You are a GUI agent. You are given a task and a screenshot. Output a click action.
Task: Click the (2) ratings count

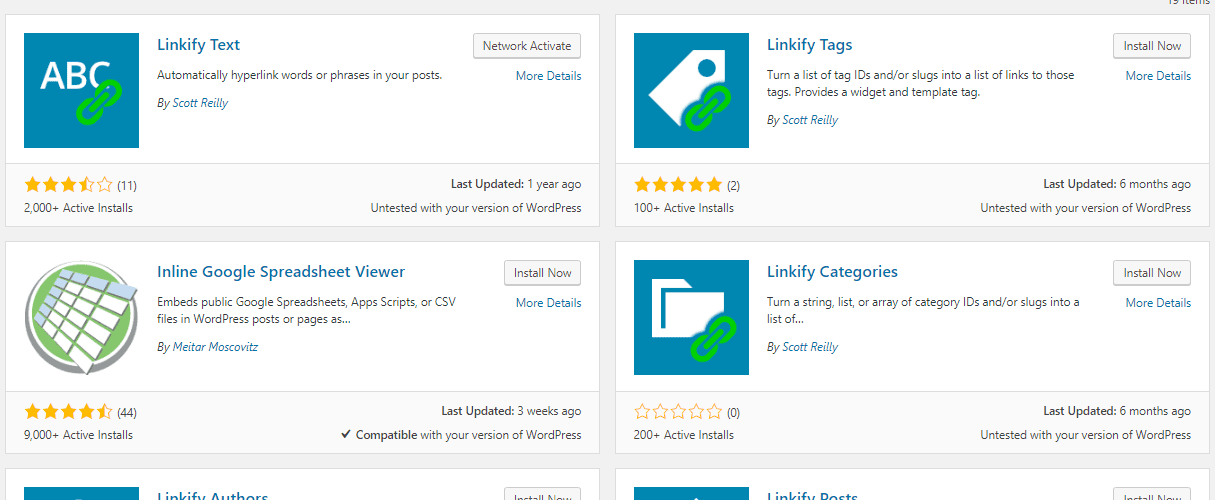coord(734,186)
